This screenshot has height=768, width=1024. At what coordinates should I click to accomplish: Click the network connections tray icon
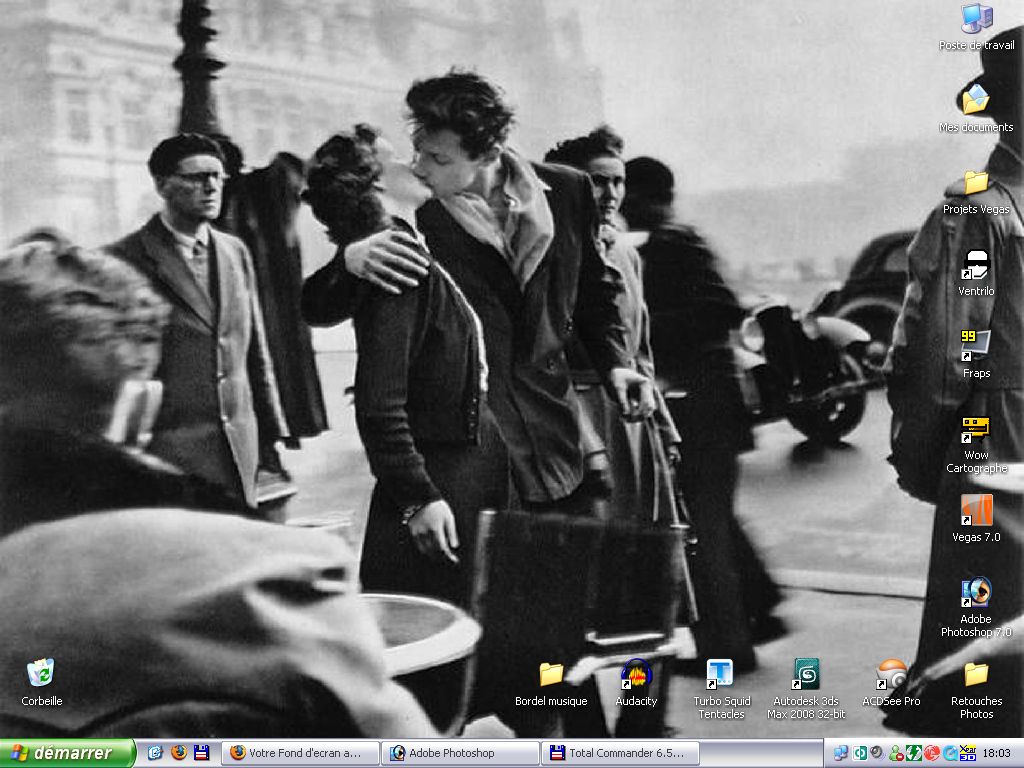pos(842,754)
